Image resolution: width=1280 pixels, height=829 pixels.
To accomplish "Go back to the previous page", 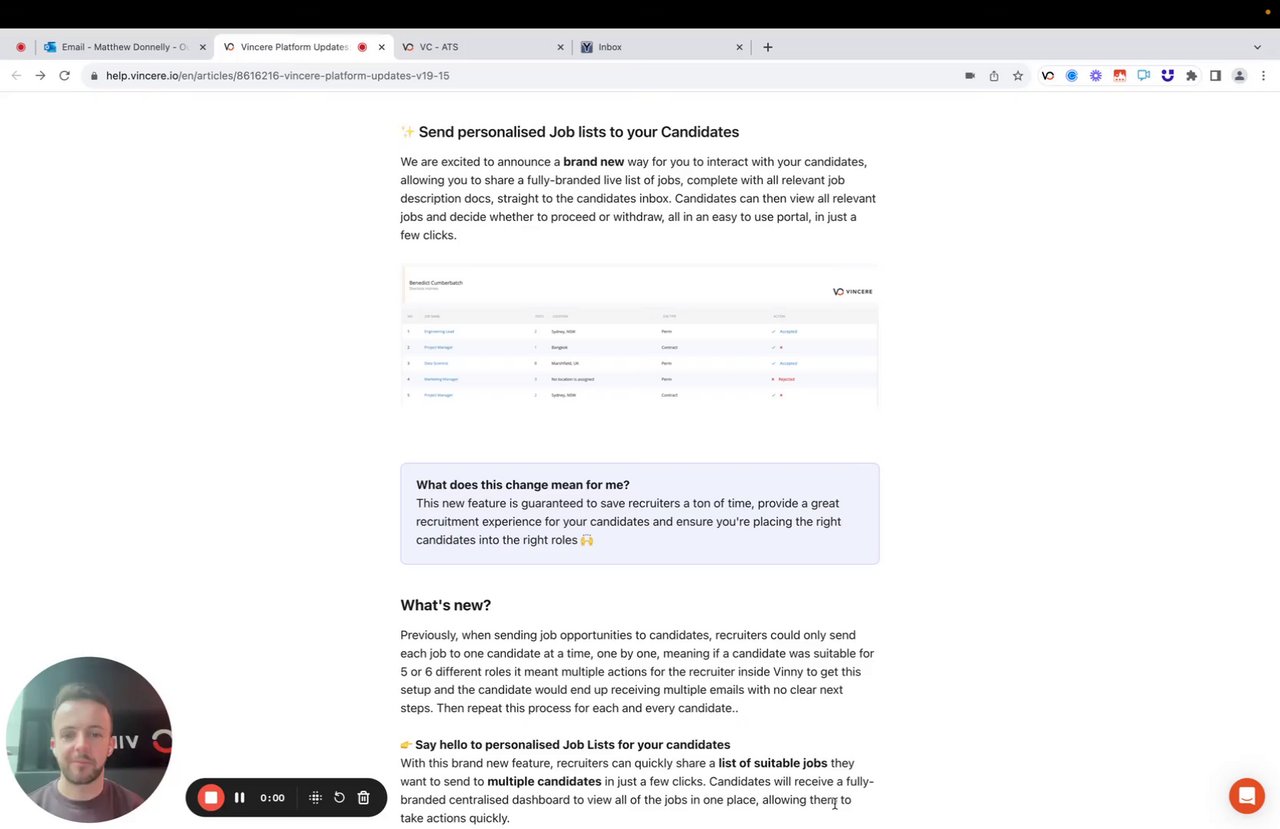I will click(x=16, y=75).
